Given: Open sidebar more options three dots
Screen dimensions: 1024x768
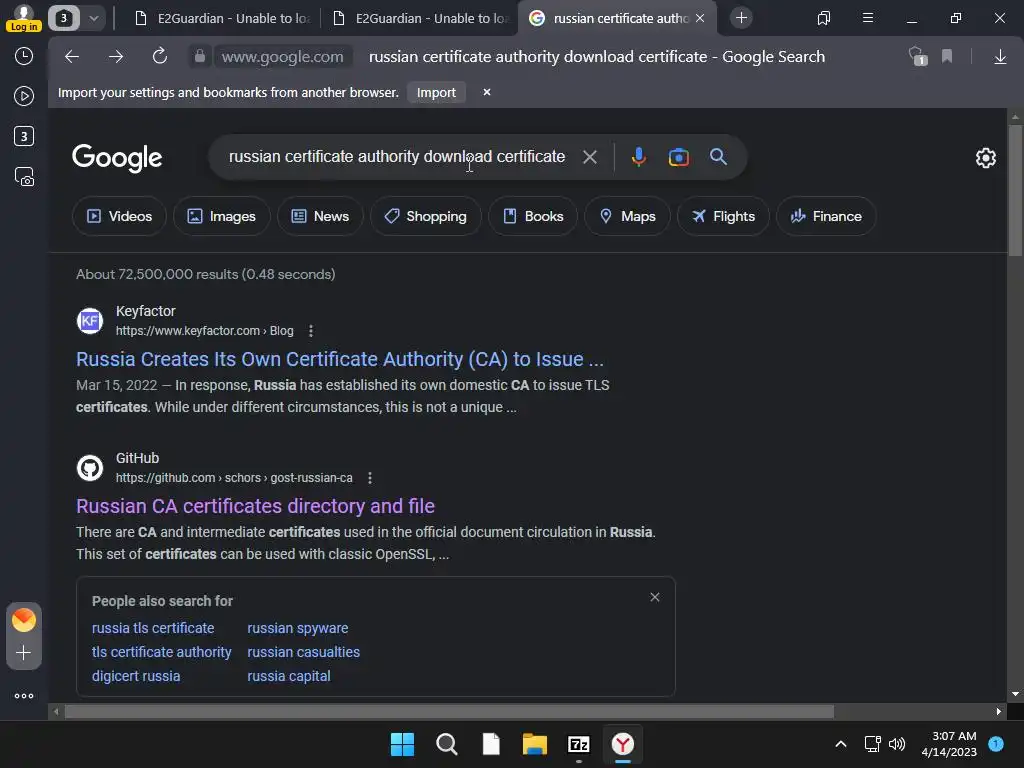Looking at the screenshot, I should pyautogui.click(x=24, y=696).
